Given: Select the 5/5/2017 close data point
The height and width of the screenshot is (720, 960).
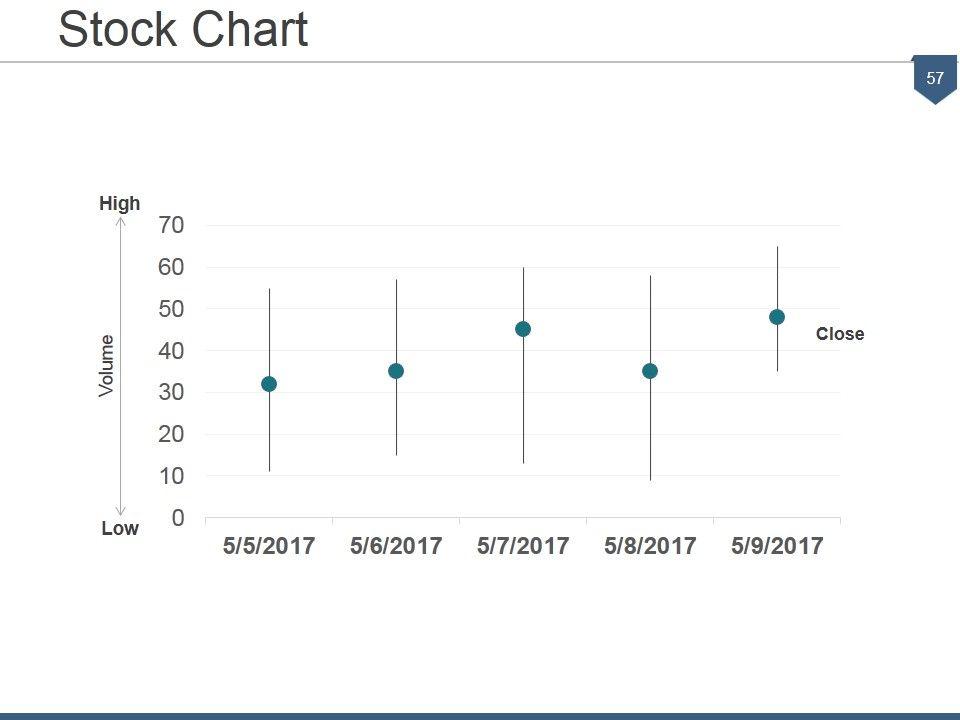Looking at the screenshot, I should pyautogui.click(x=269, y=384).
